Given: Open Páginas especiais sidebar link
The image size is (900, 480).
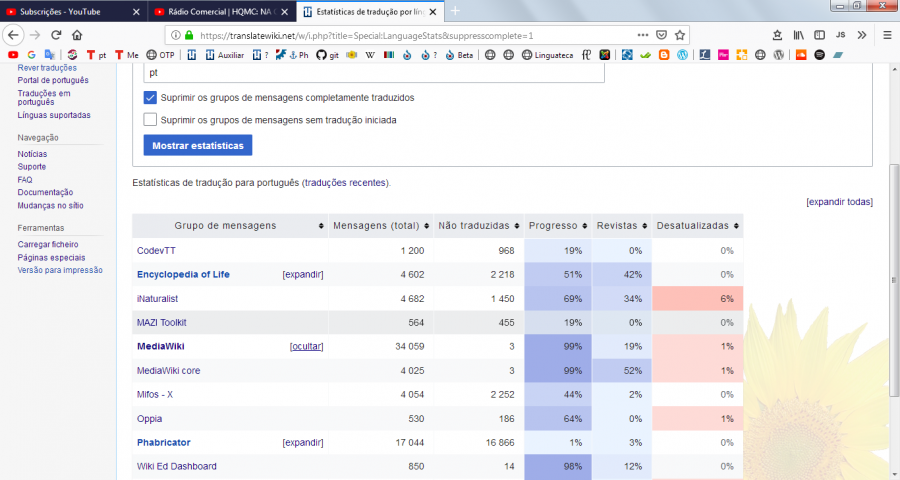Looking at the screenshot, I should coord(51,257).
